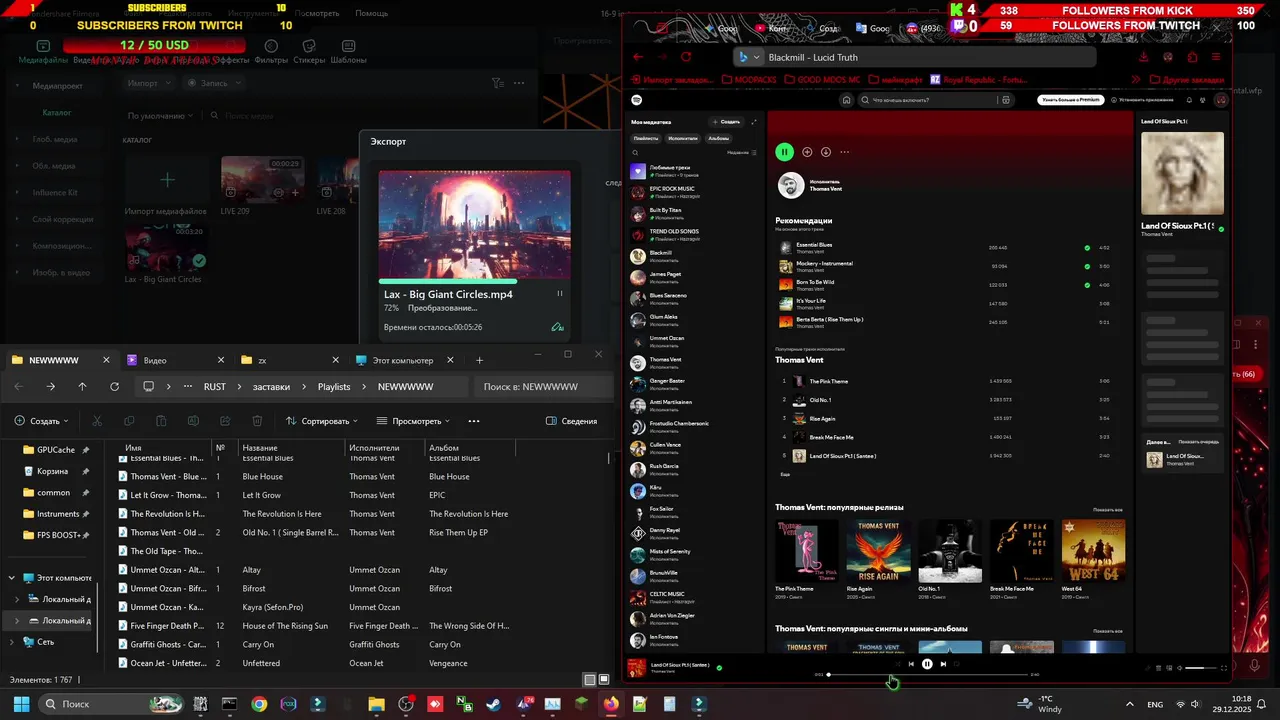The image size is (1280, 720).
Task: Open Помощь menu in Filmora
Action: tap(371, 14)
